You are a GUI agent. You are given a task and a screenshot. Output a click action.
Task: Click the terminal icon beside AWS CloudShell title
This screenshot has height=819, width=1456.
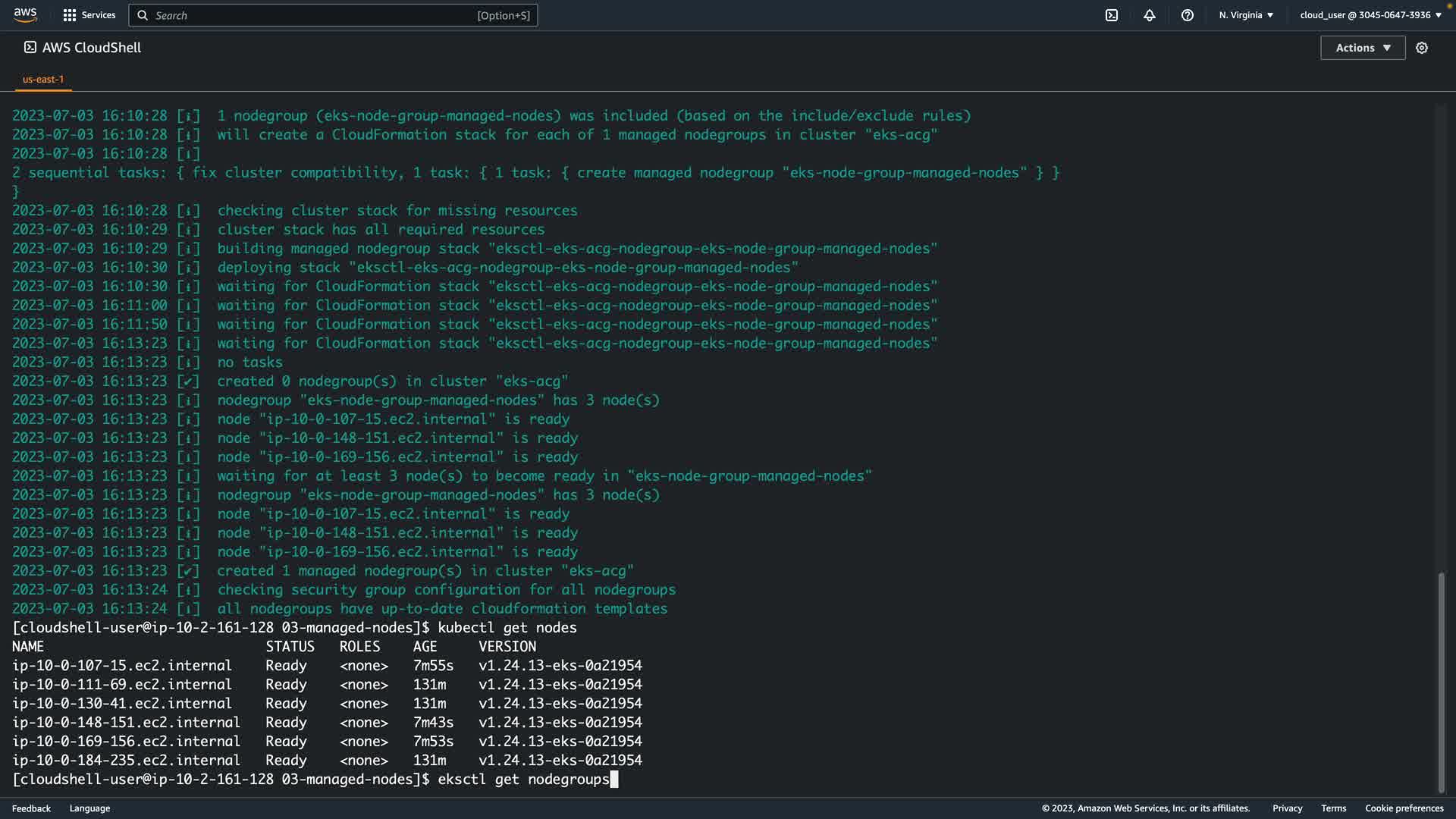tap(30, 47)
